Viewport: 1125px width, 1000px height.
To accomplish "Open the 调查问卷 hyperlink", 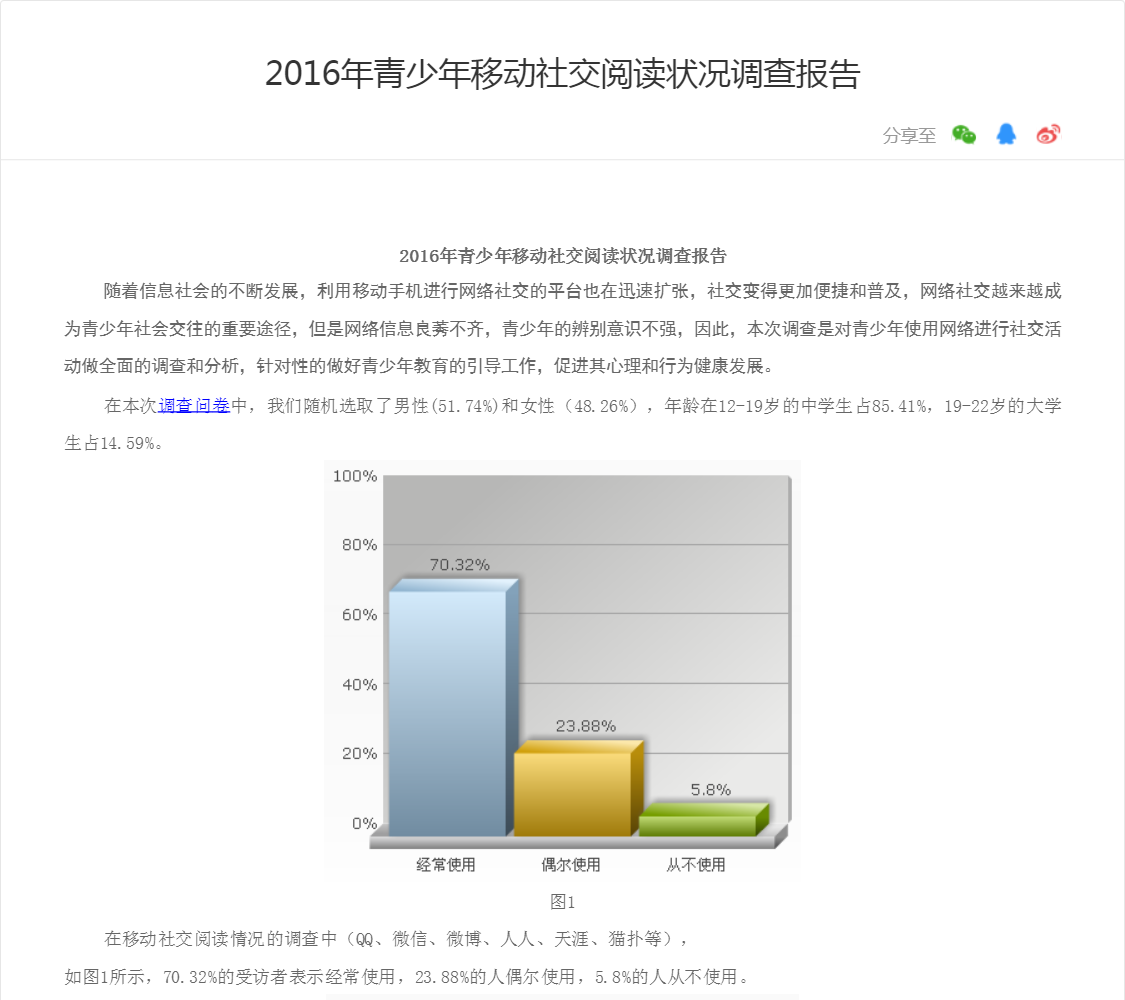I will pos(194,405).
